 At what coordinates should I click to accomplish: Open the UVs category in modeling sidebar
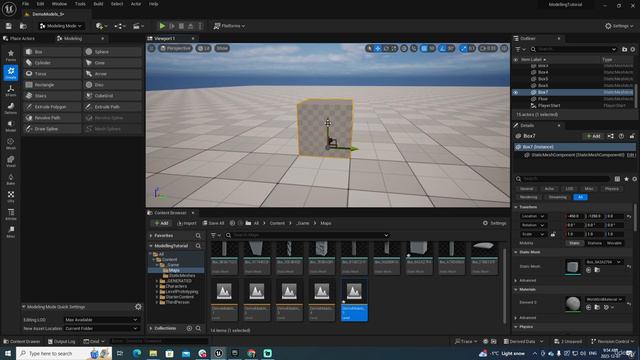click(11, 196)
